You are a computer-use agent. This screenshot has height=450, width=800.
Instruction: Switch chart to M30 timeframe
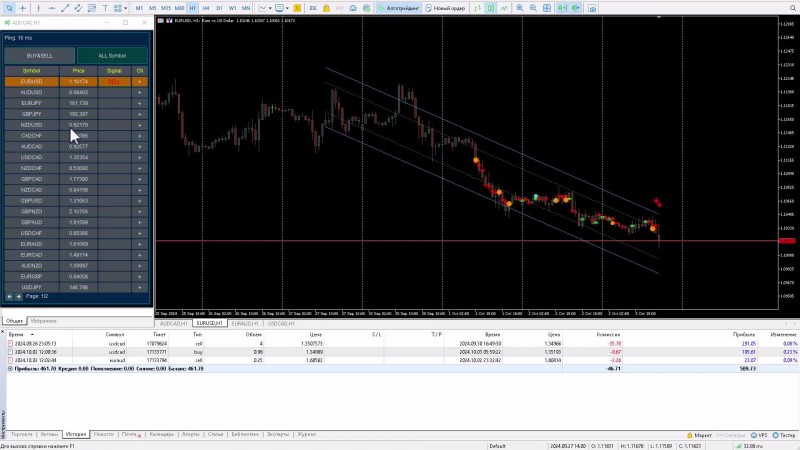click(179, 8)
